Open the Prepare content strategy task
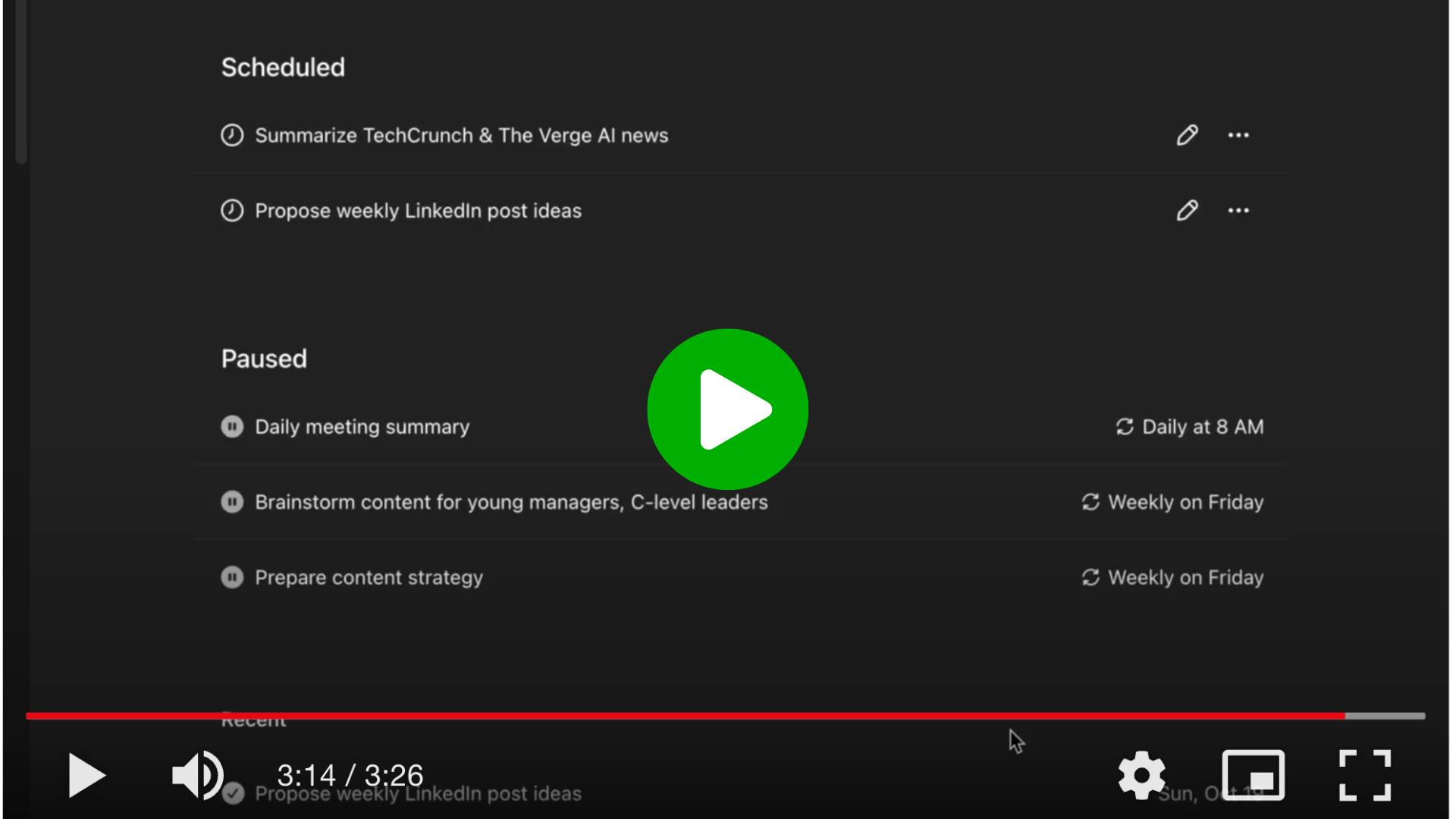This screenshot has height=819, width=1456. [369, 577]
